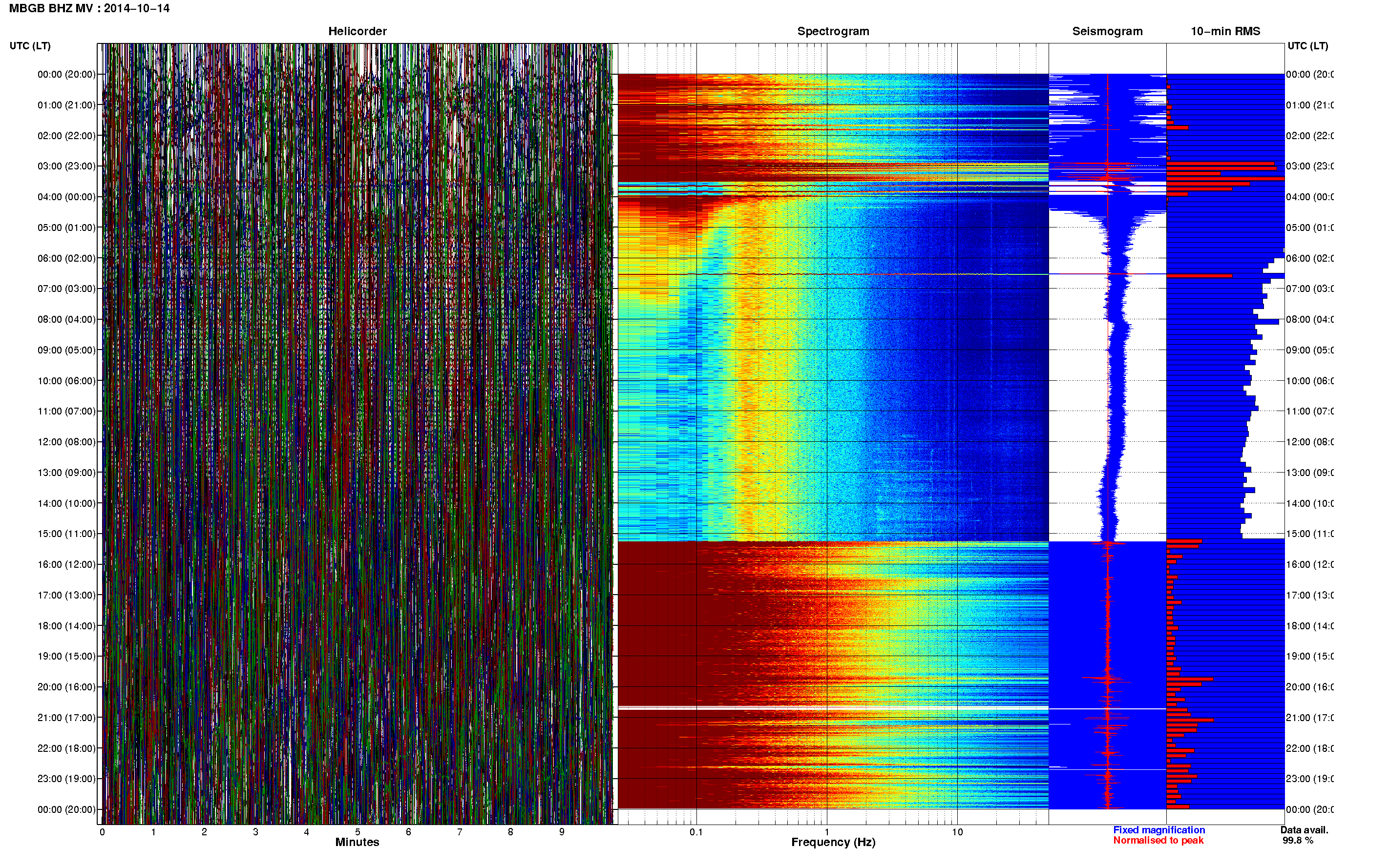
Task: Click tick '9' on the Minutes axis
Action: (x=562, y=832)
